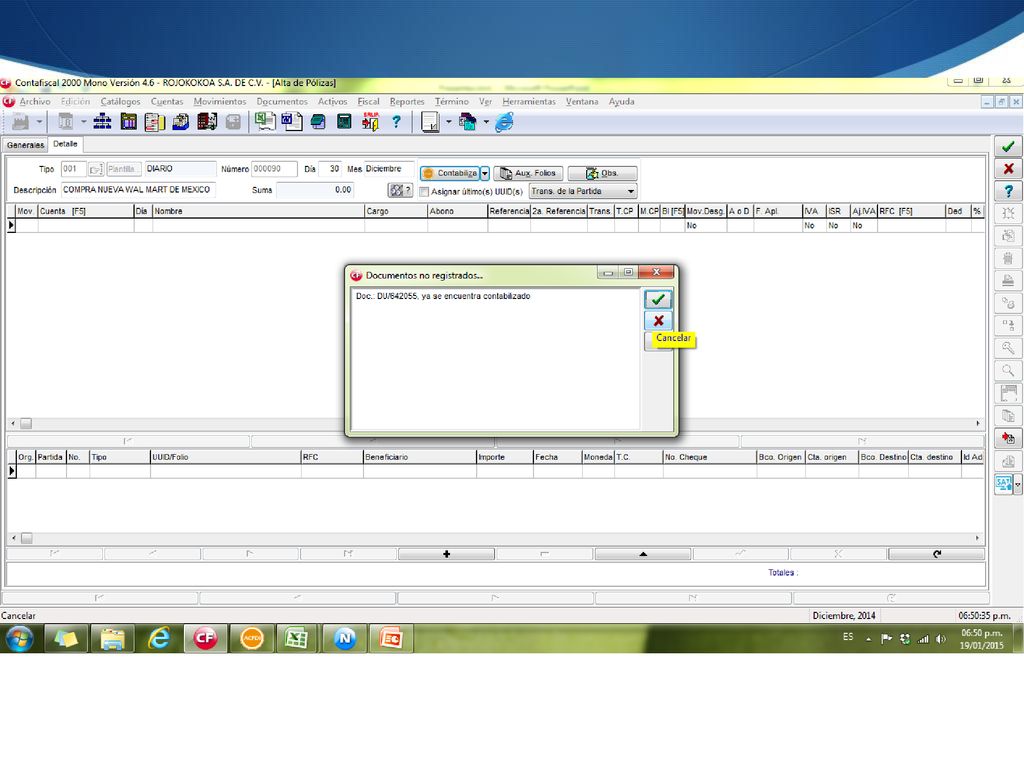Viewport: 1024px width, 768px height.
Task: Open the Internet Explorer icon in the app toolbar
Action: [504, 122]
